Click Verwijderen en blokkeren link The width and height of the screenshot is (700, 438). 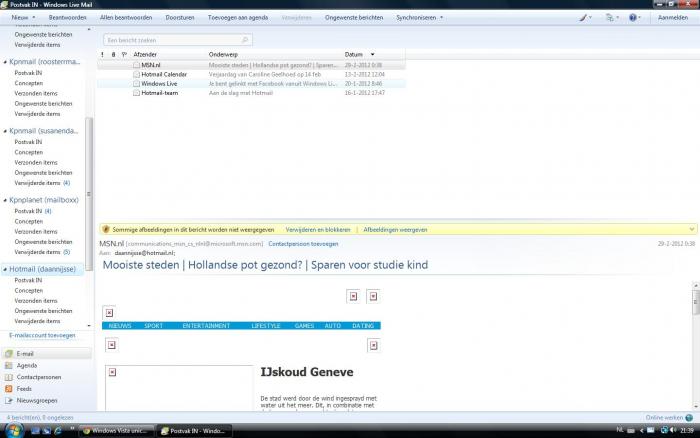click(318, 229)
